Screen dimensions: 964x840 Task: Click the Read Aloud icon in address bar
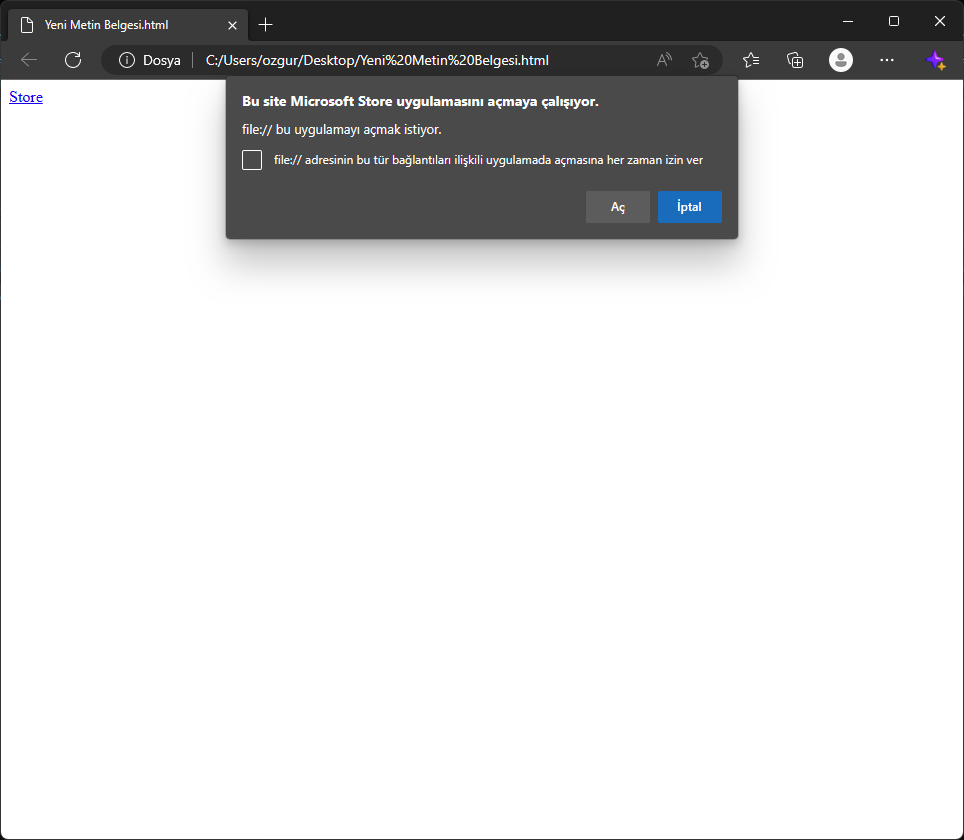pyautogui.click(x=664, y=60)
